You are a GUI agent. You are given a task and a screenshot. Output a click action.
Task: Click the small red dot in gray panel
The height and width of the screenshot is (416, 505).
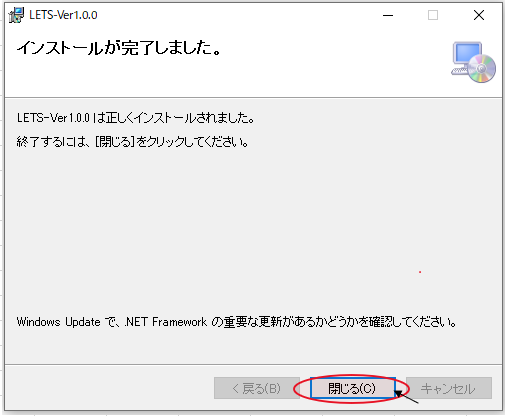[x=420, y=272]
